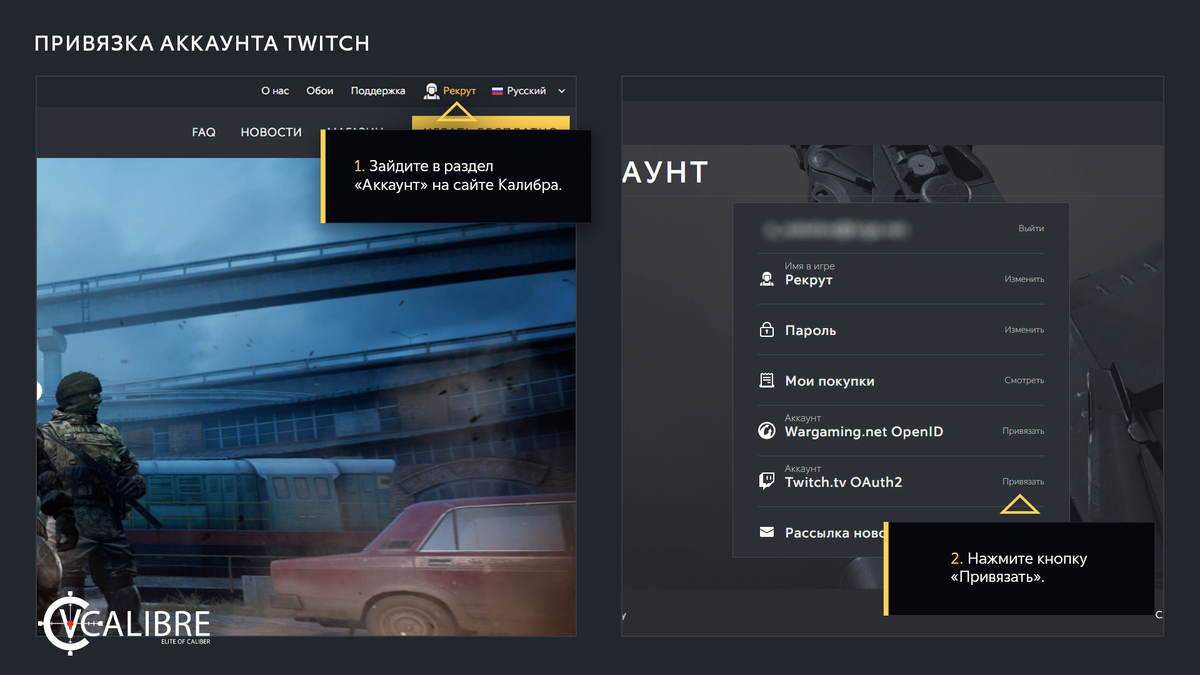Open the Рекрут account link in header
1200x675 pixels.
(460, 91)
